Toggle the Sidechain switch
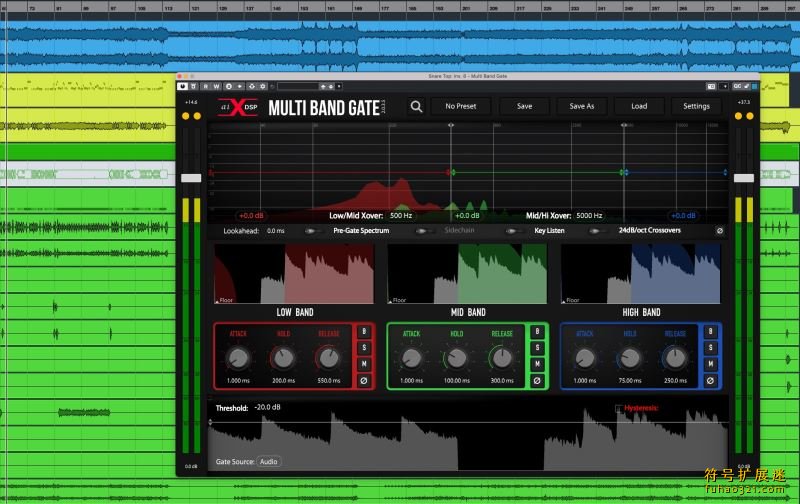Image resolution: width=800 pixels, height=504 pixels. (x=422, y=231)
